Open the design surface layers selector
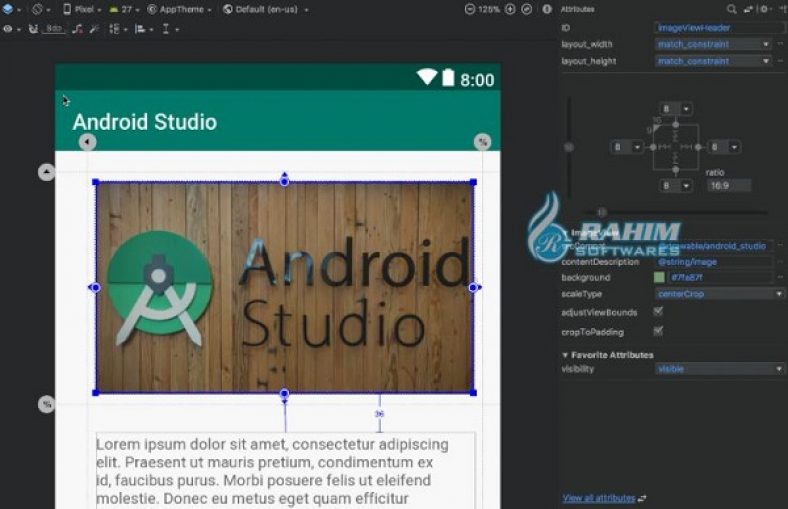The image size is (788, 509). point(10,9)
